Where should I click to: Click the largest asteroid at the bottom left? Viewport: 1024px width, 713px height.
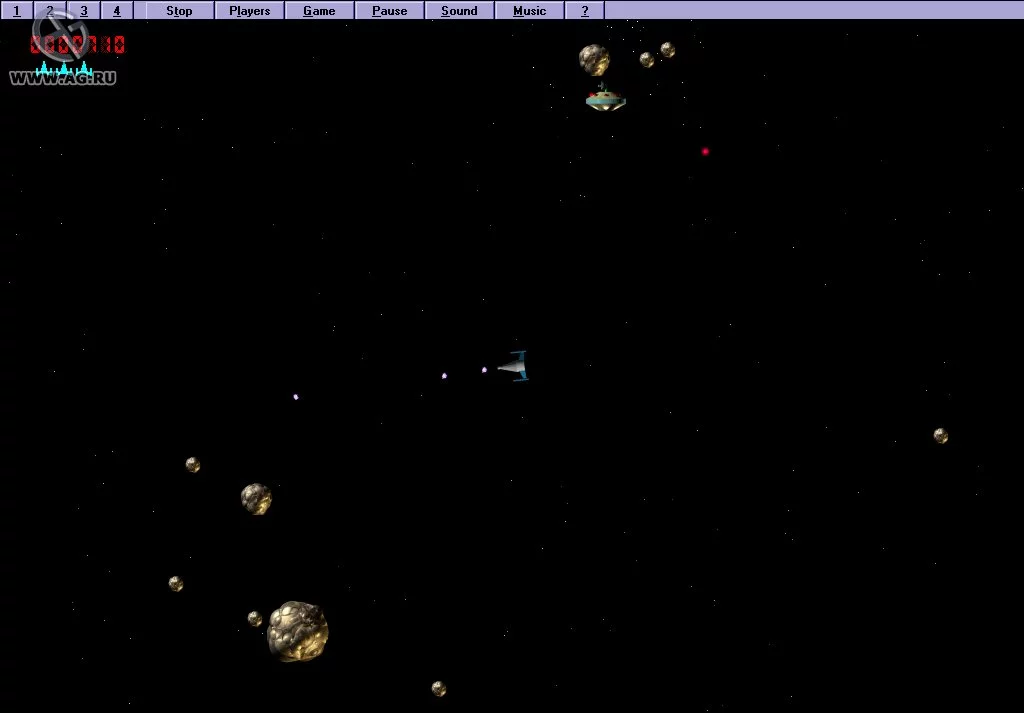click(298, 631)
